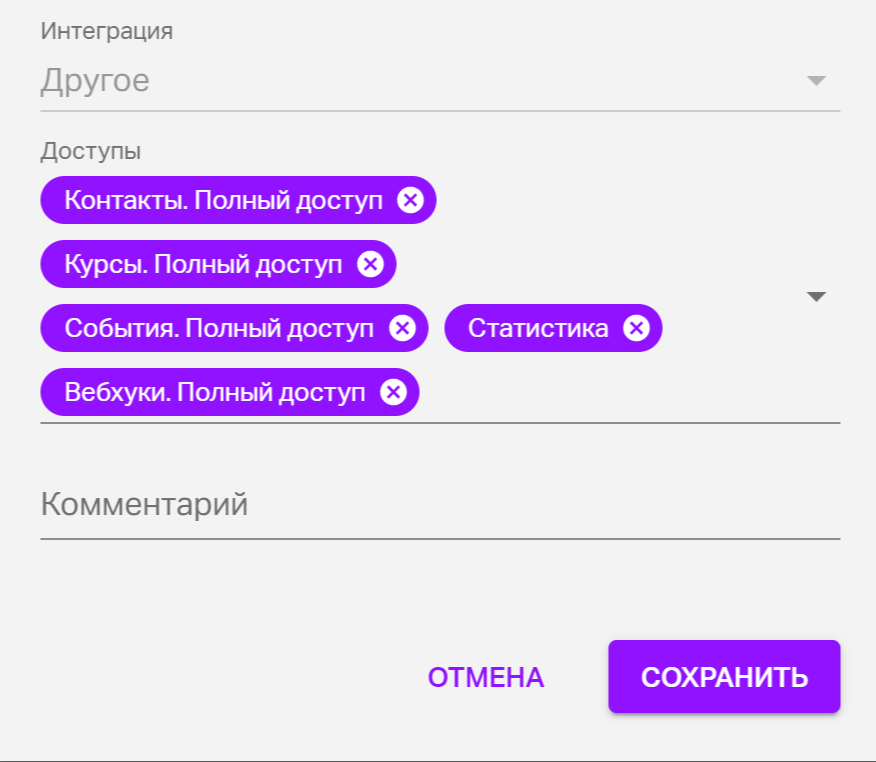Open the Доступы dropdown arrow
The image size is (876, 762).
816,297
